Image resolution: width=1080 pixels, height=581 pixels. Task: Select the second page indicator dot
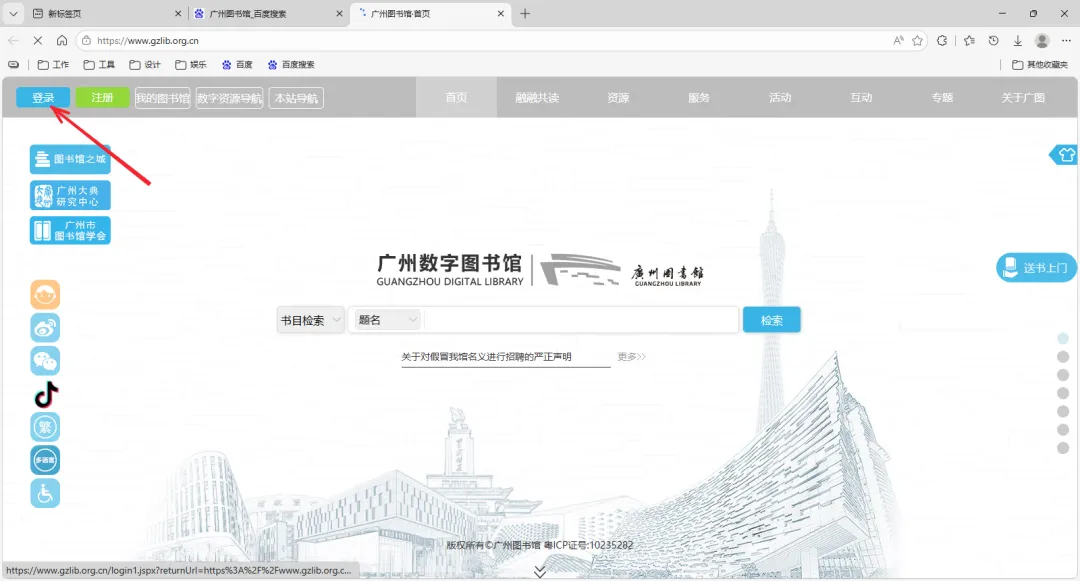pos(1063,357)
